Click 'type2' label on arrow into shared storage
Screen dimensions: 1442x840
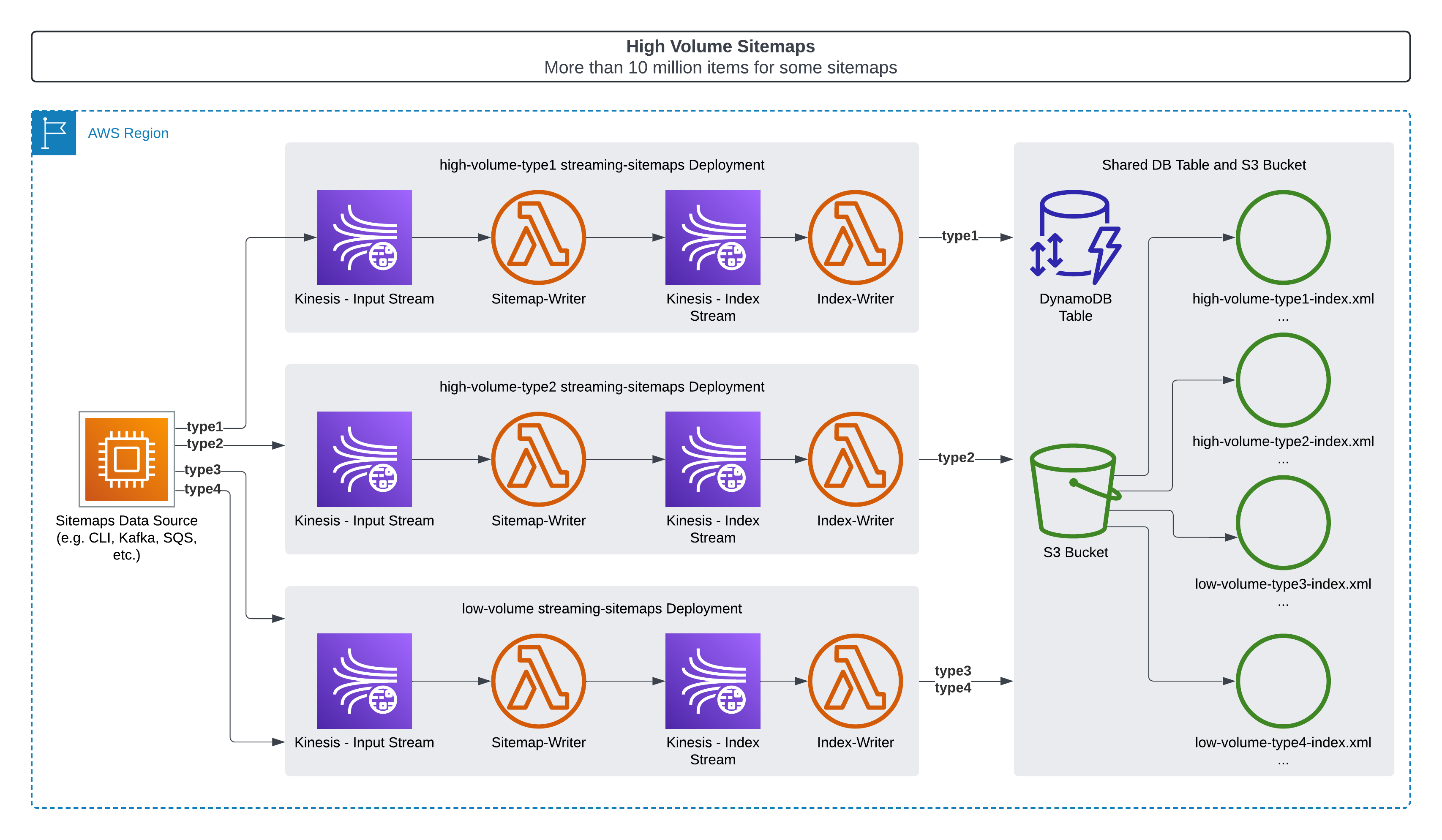click(x=956, y=457)
